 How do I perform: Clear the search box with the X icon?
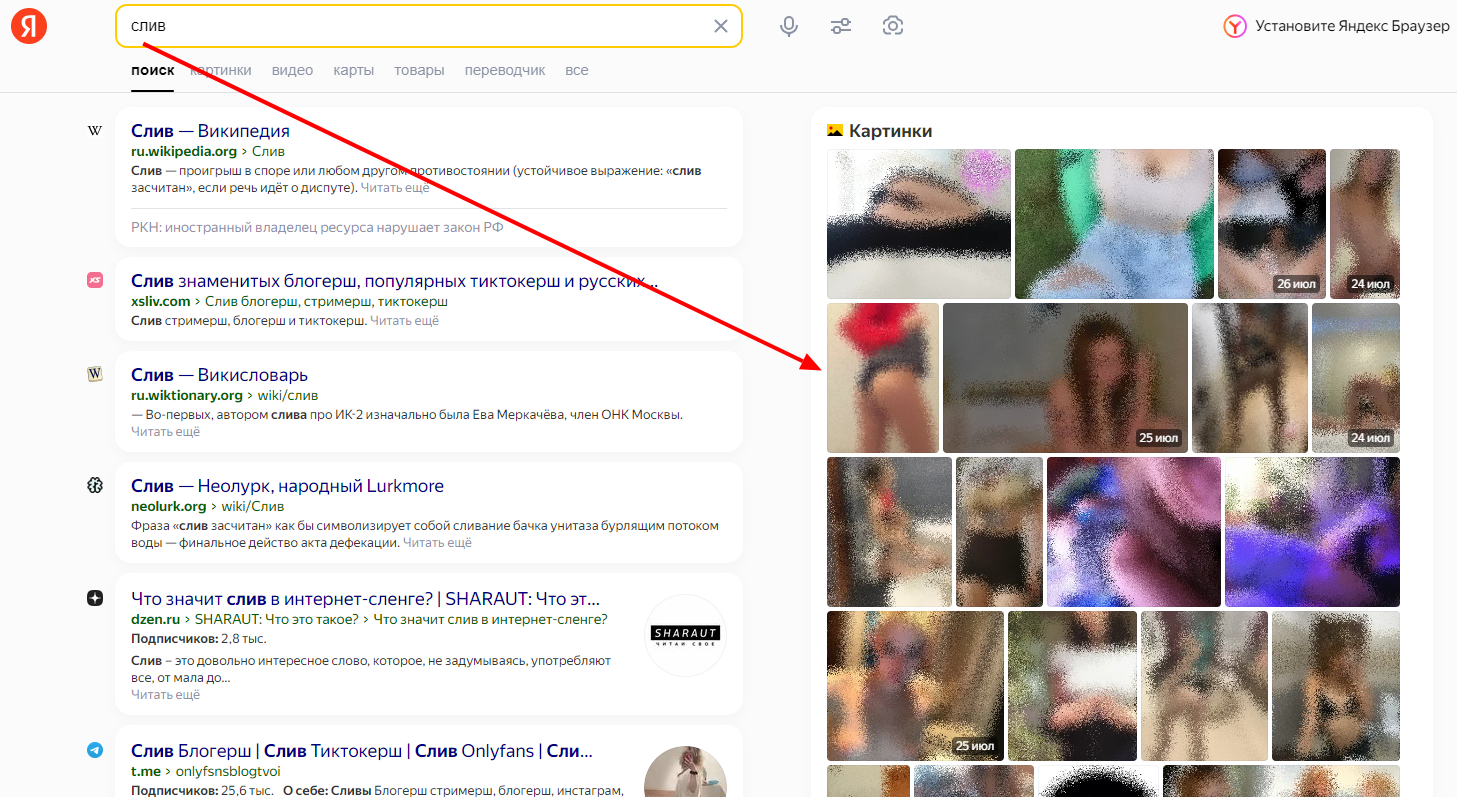[x=720, y=26]
